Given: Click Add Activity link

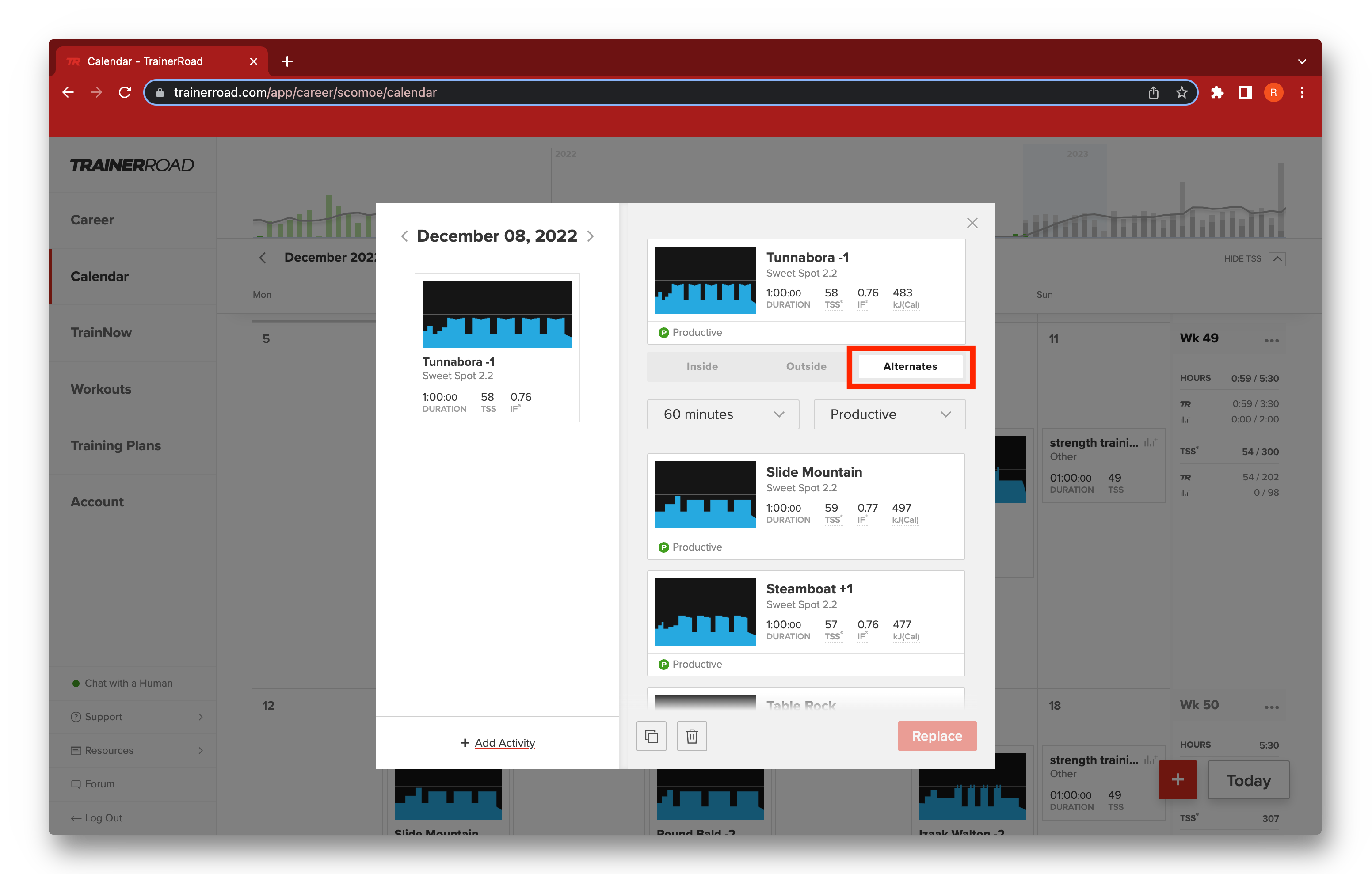Looking at the screenshot, I should 504,742.
